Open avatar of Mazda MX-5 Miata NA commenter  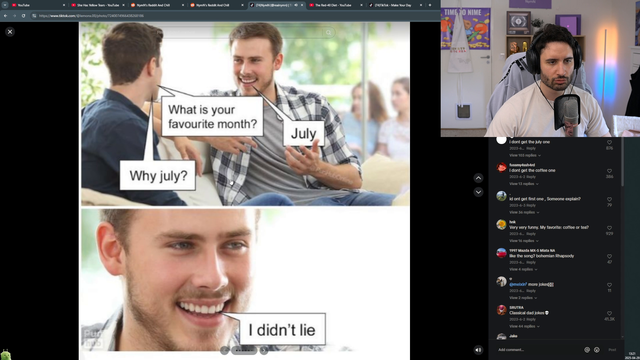coord(501,253)
